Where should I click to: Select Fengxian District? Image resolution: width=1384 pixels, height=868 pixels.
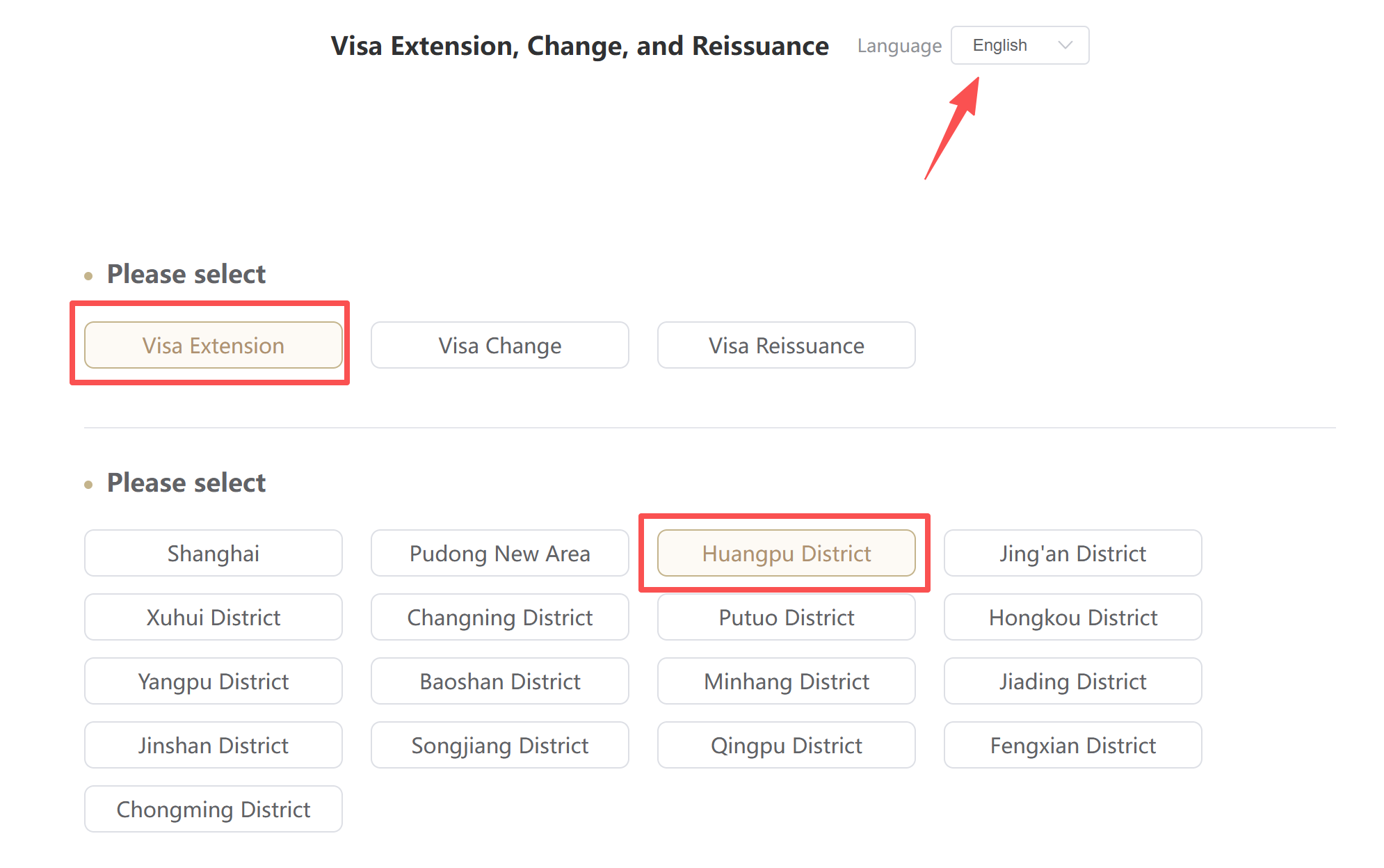[1073, 745]
